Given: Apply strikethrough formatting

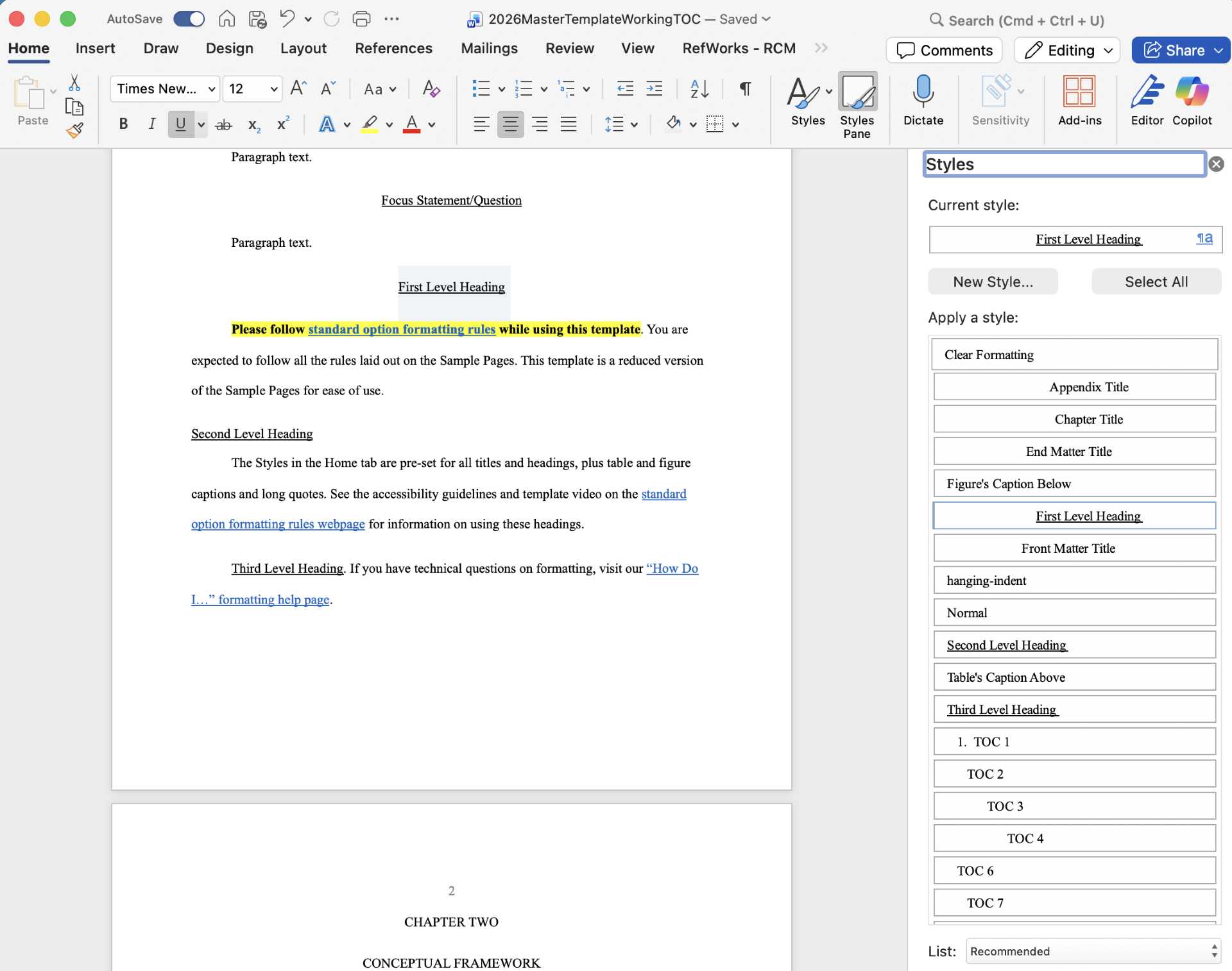Looking at the screenshot, I should click(x=223, y=124).
